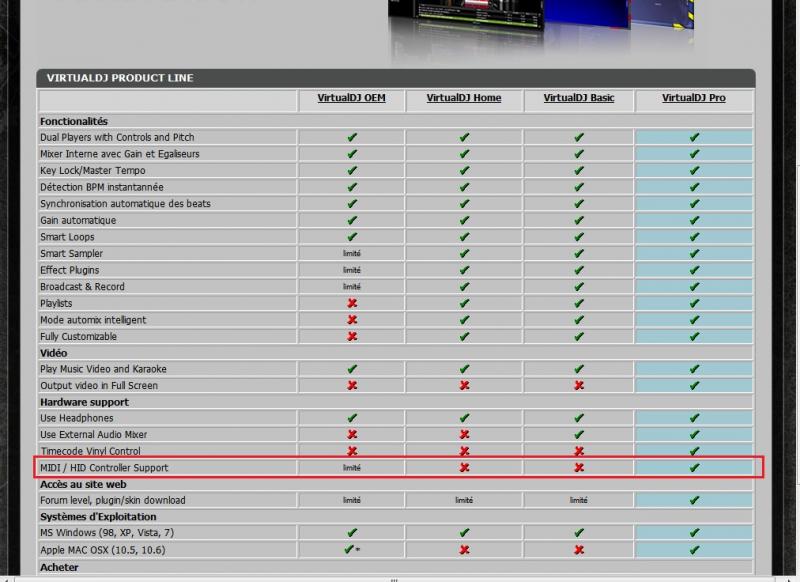Click the green check for Fully Customizable under Home
The width and height of the screenshot is (800, 582).
pyautogui.click(x=464, y=336)
